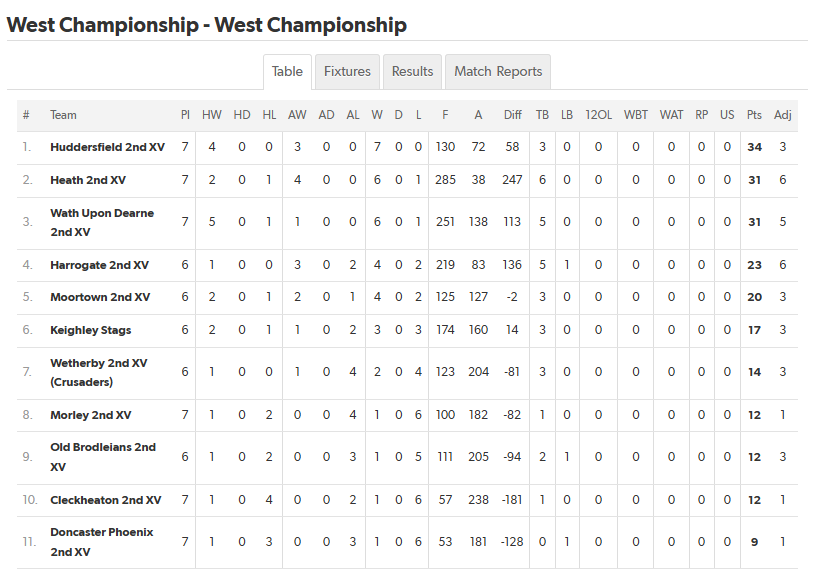Click Cleckheaton 2nd XV team name
Image resolution: width=814 pixels, height=575 pixels.
[105, 500]
